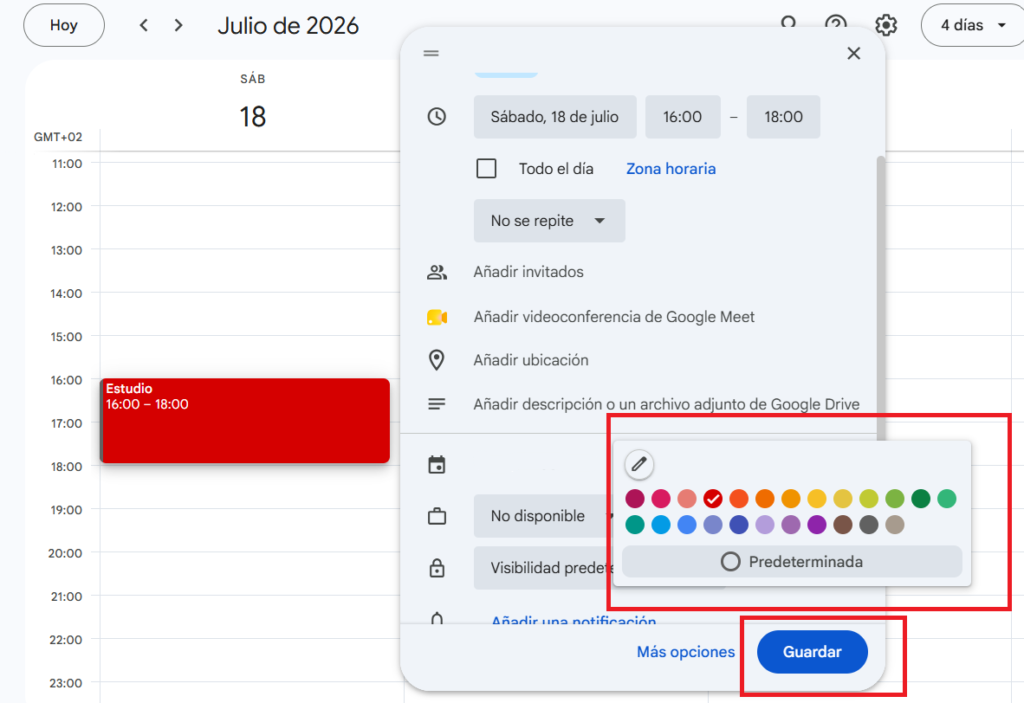The image size is (1024, 703).
Task: Pick the brown cocoa color swatch
Action: (842, 525)
